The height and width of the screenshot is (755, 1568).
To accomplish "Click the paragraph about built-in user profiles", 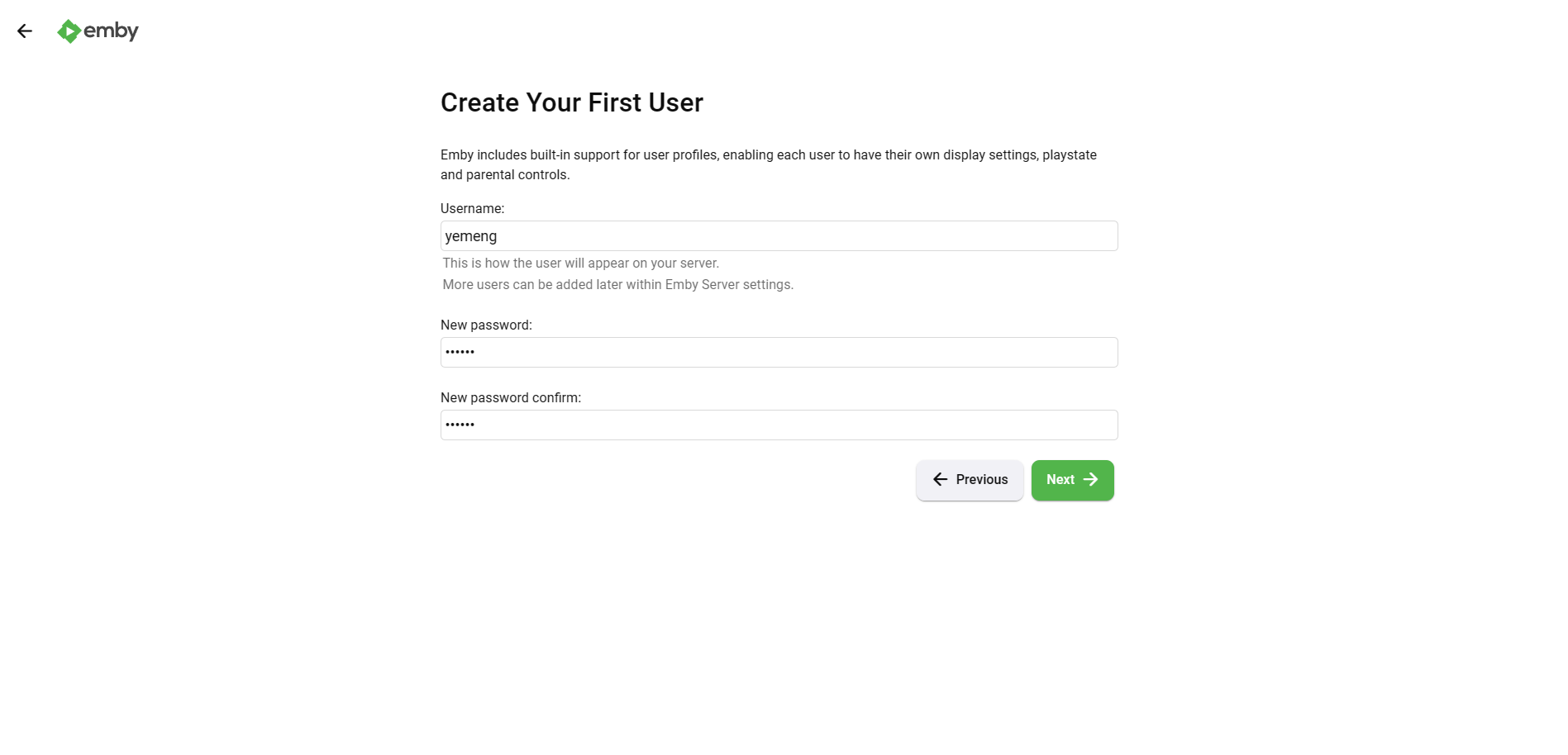I will coord(768,164).
